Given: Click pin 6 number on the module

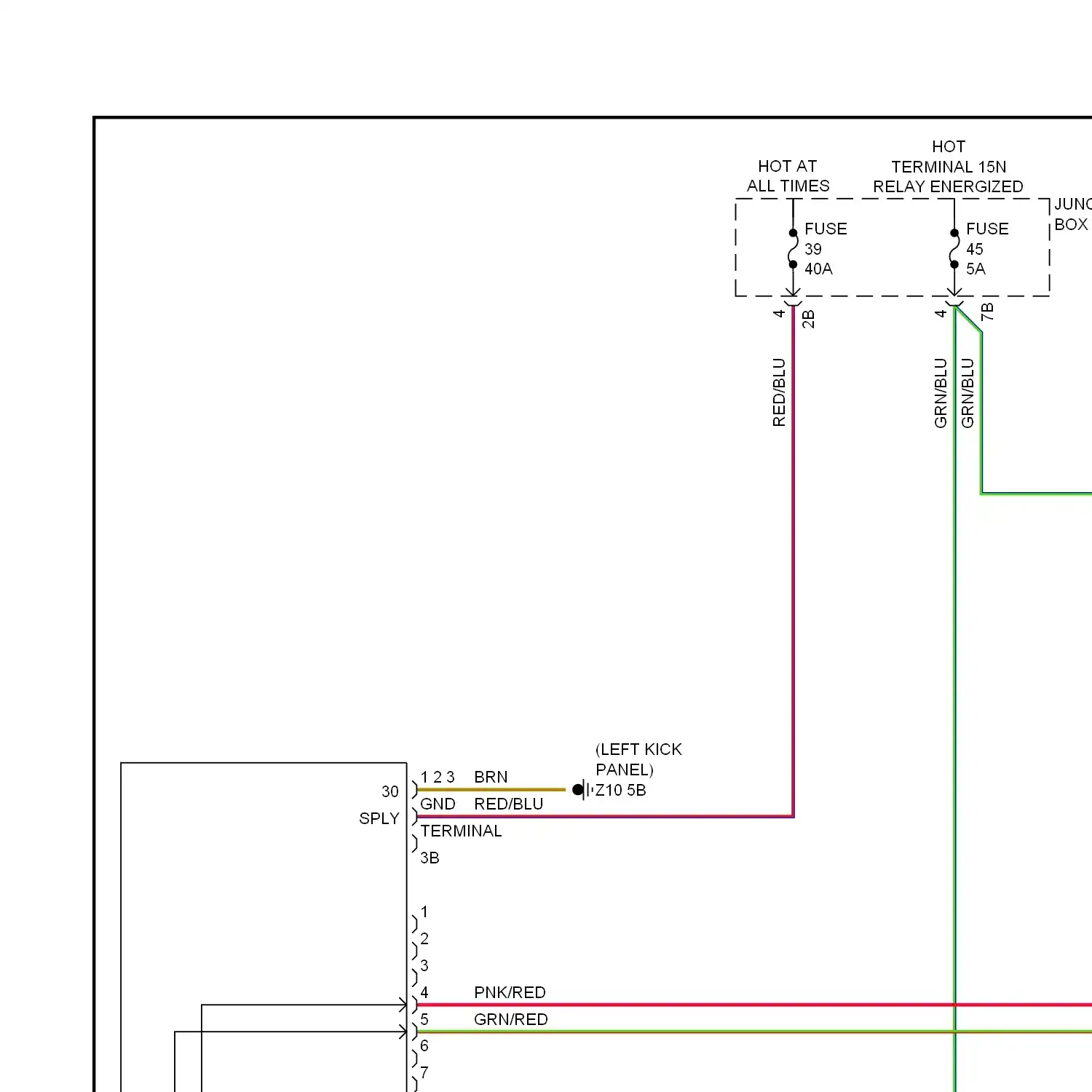Looking at the screenshot, I should (x=424, y=1045).
